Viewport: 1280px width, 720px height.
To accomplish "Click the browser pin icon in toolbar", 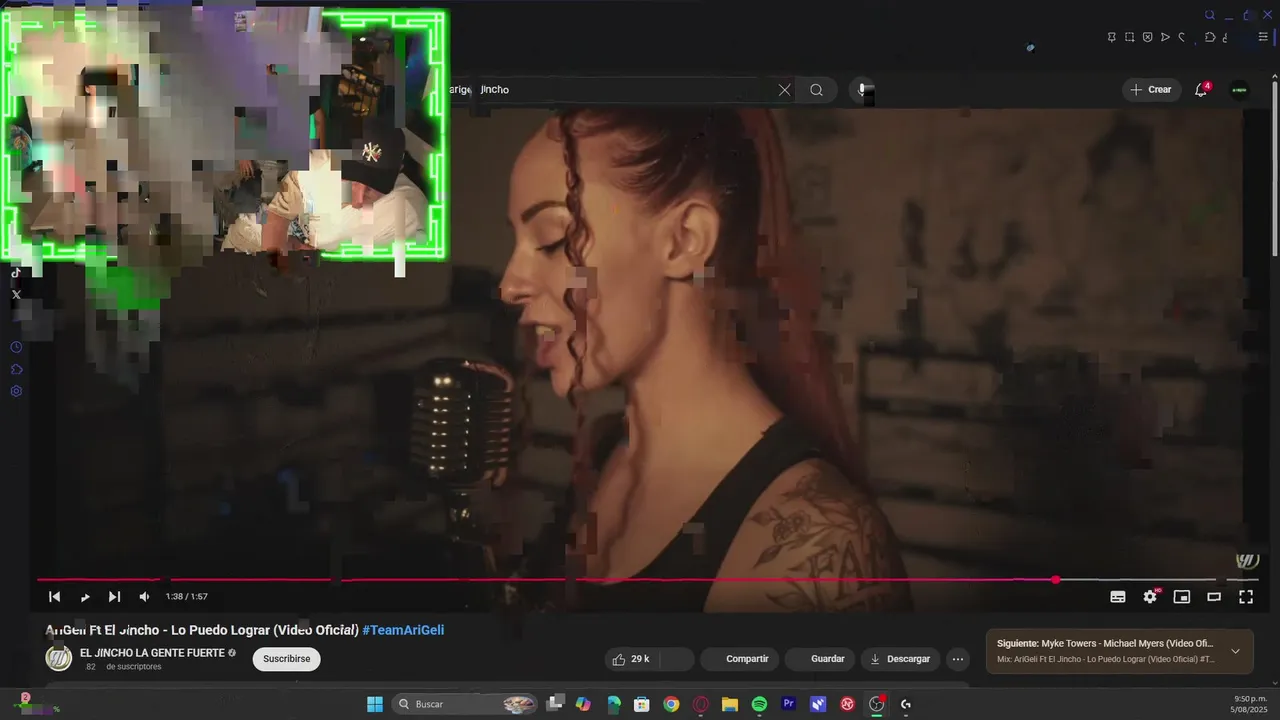I will pyautogui.click(x=1111, y=37).
